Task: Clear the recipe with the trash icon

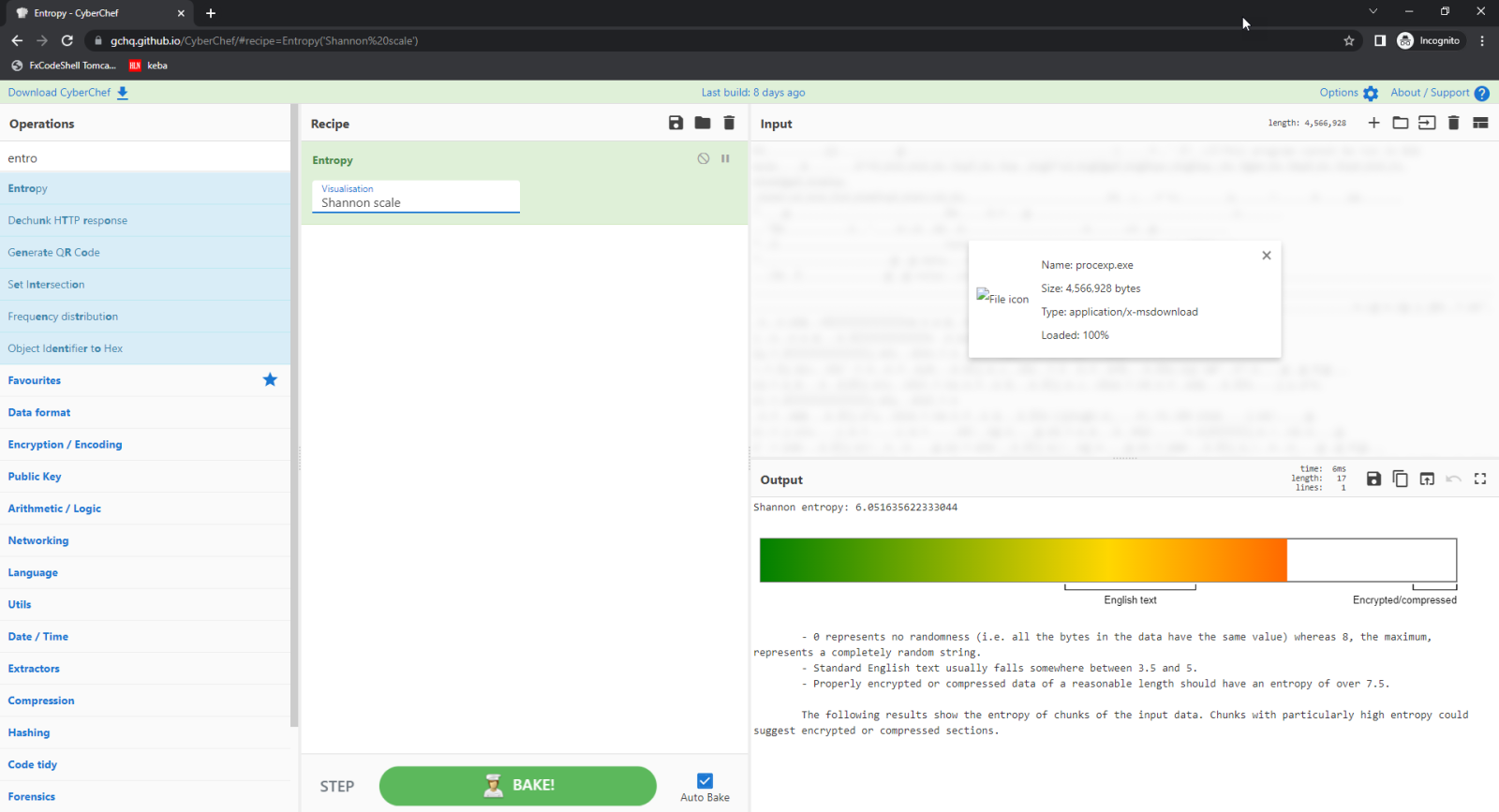Action: pyautogui.click(x=729, y=123)
